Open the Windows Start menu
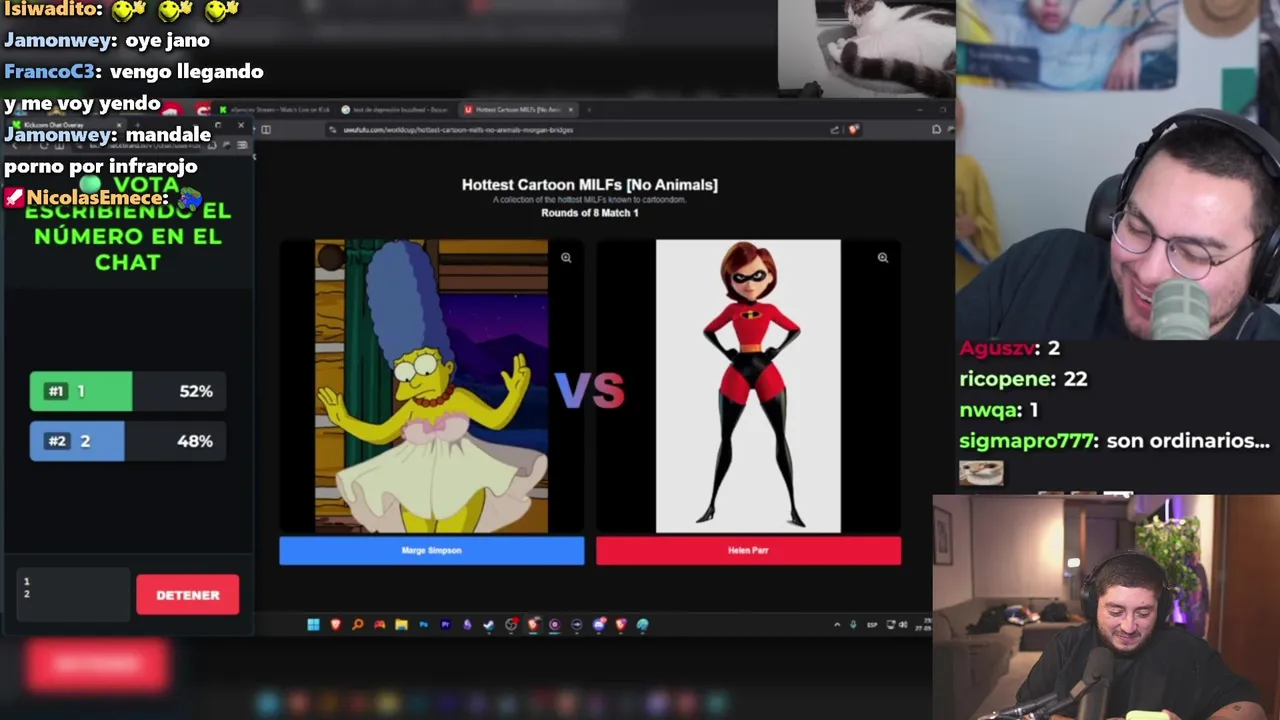Viewport: 1280px width, 720px height. pyautogui.click(x=313, y=624)
